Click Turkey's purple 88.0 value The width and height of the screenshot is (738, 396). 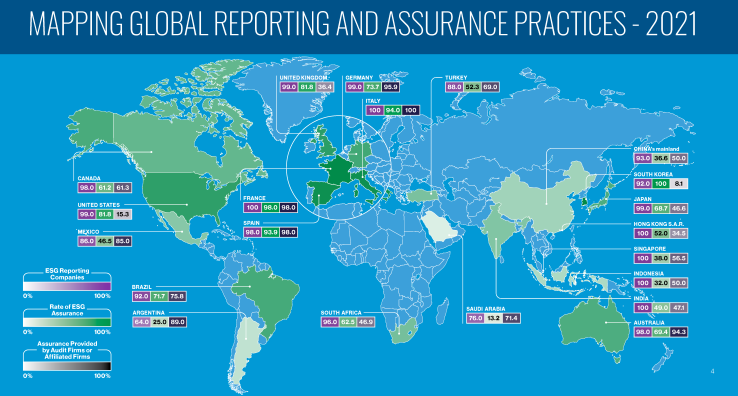click(454, 87)
